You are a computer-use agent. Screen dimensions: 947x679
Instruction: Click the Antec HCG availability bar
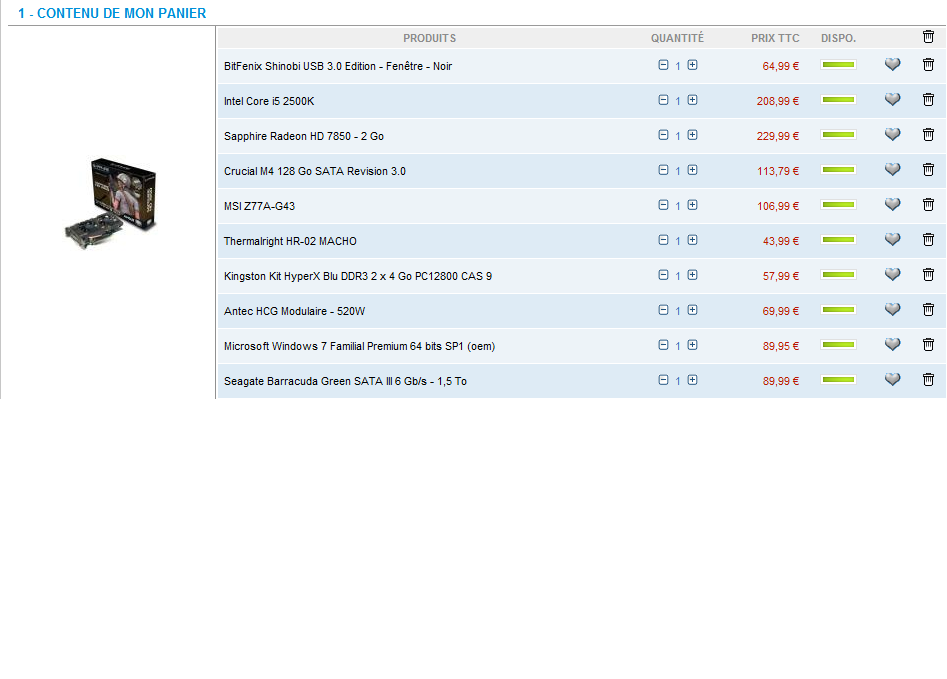838,310
